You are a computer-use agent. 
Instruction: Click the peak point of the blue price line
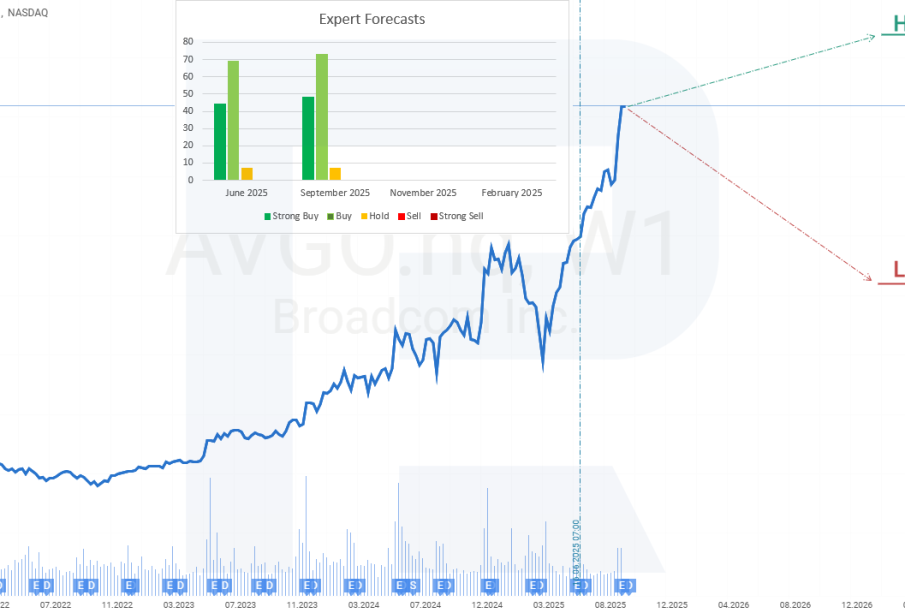[x=623, y=106]
